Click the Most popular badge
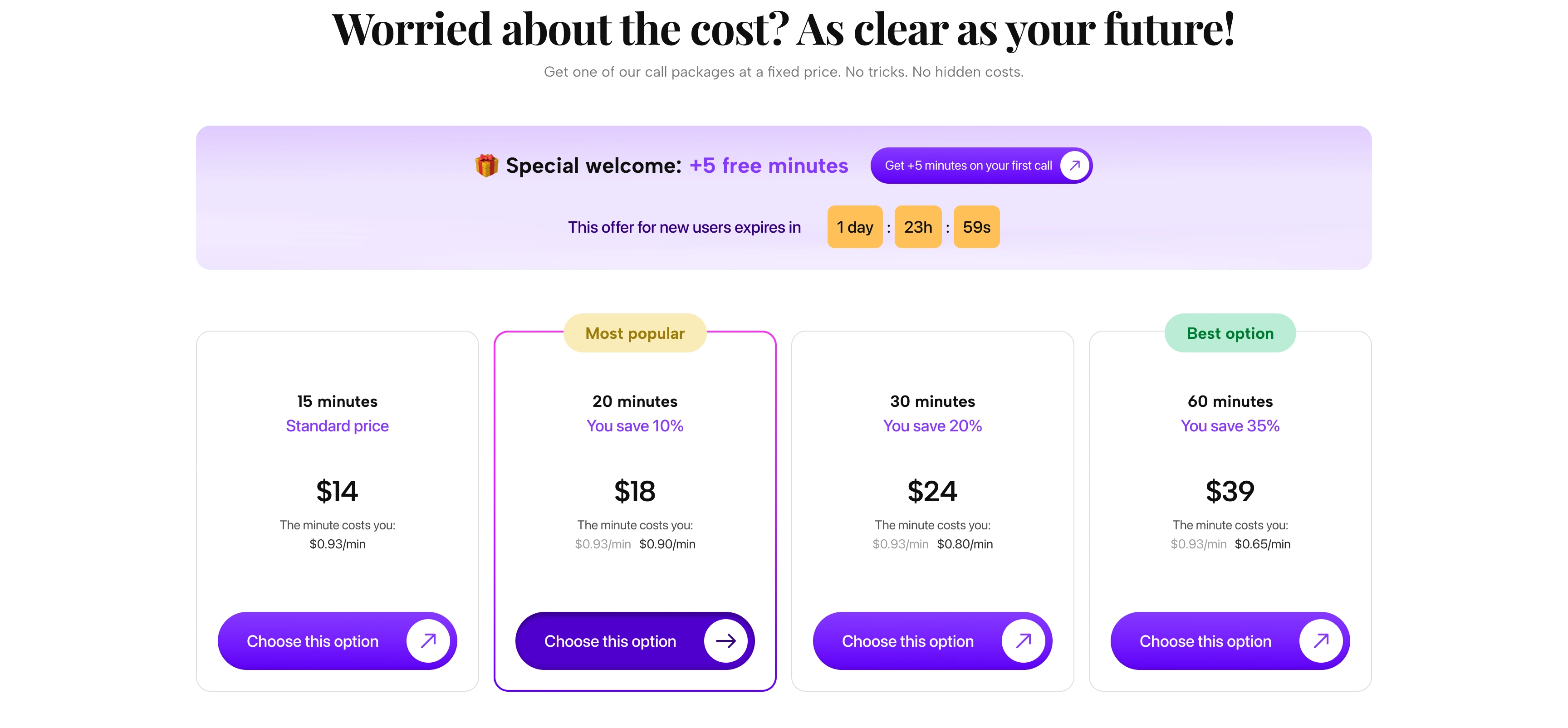Screen dimensions: 1568x728 pos(635,333)
